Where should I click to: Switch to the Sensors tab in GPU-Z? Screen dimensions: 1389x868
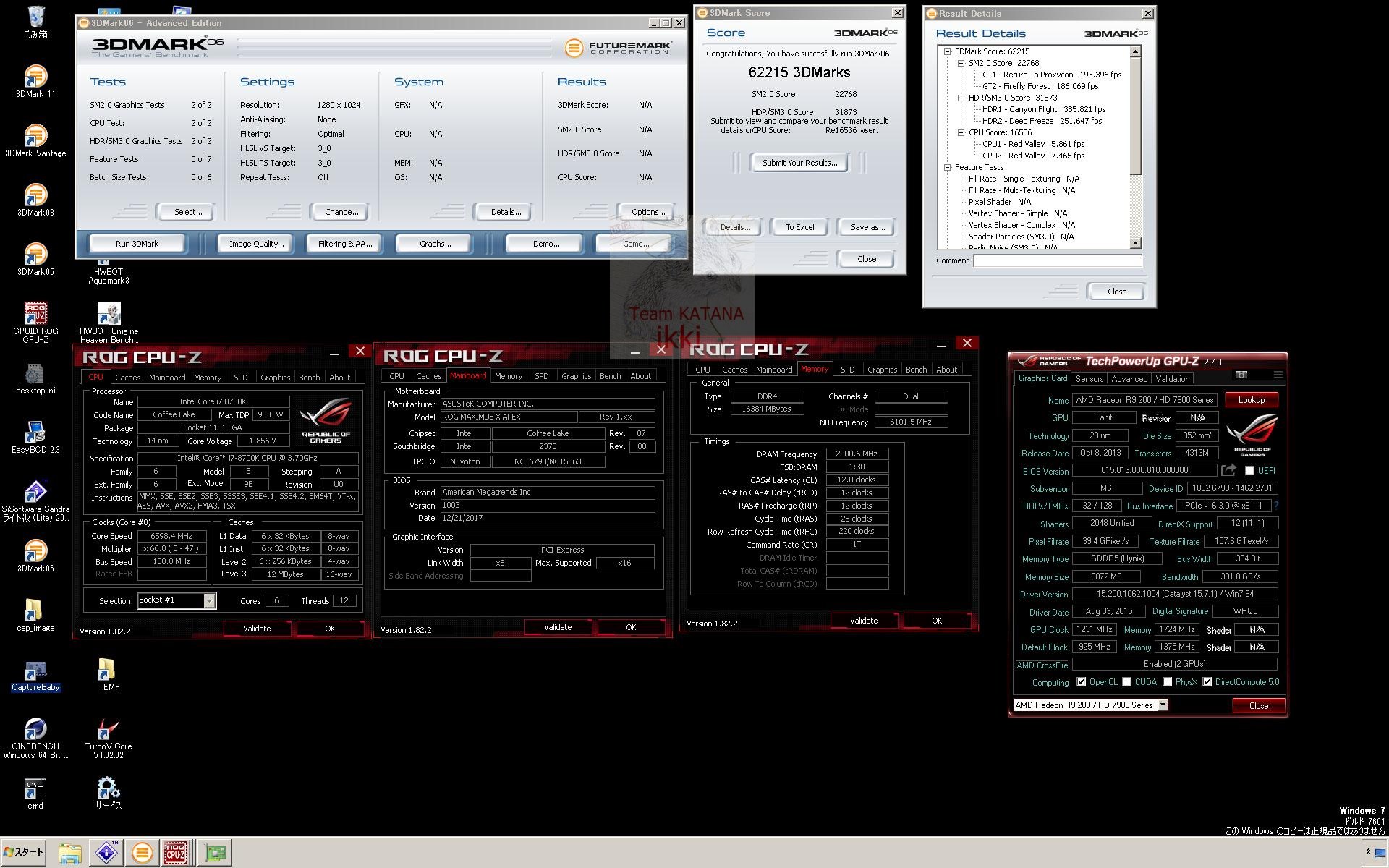(x=1089, y=379)
